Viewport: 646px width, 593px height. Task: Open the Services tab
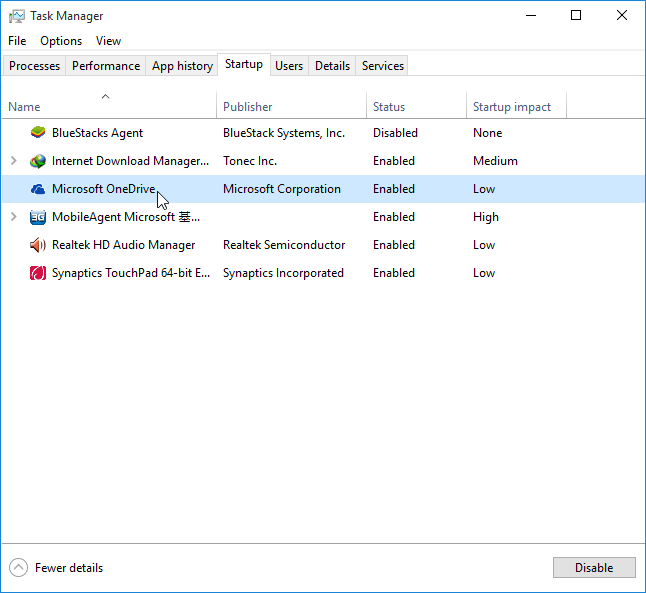tap(383, 66)
